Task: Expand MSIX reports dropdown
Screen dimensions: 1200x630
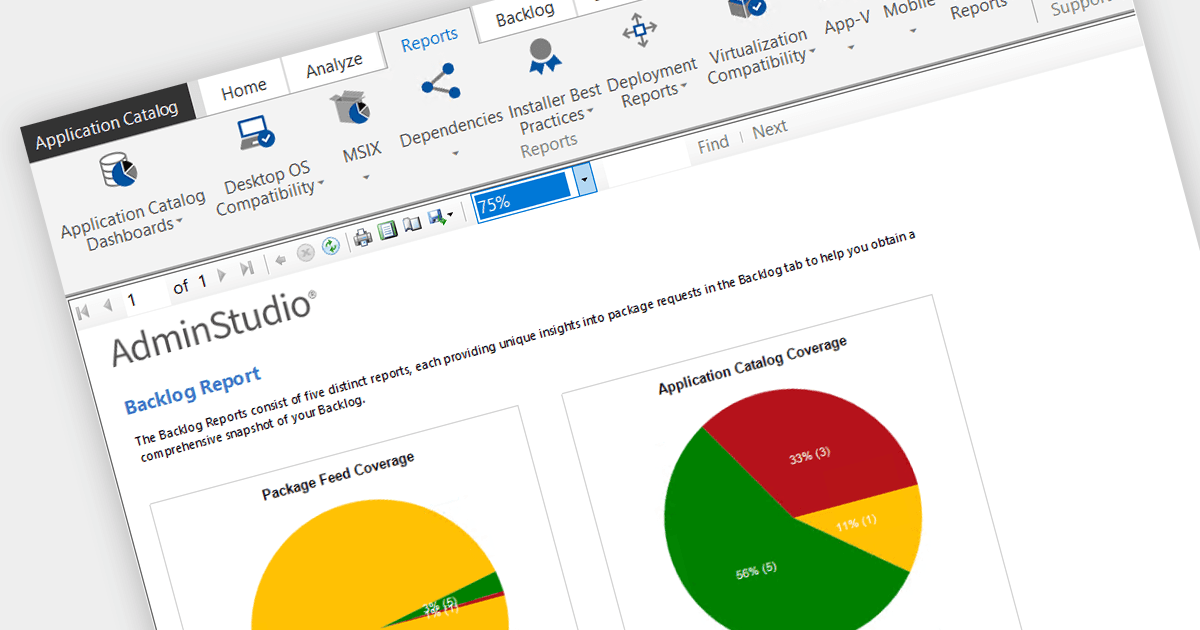Action: (x=366, y=178)
